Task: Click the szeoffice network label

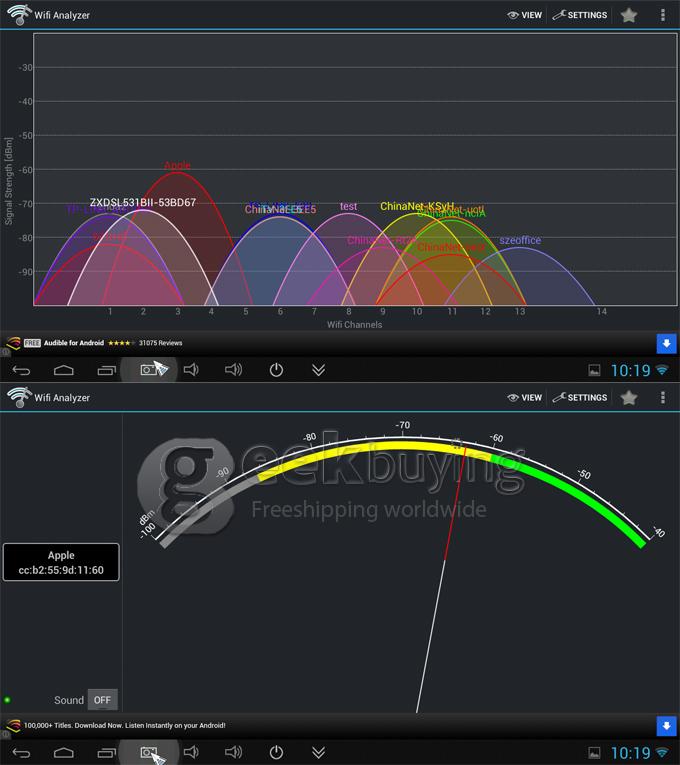Action: (520, 240)
